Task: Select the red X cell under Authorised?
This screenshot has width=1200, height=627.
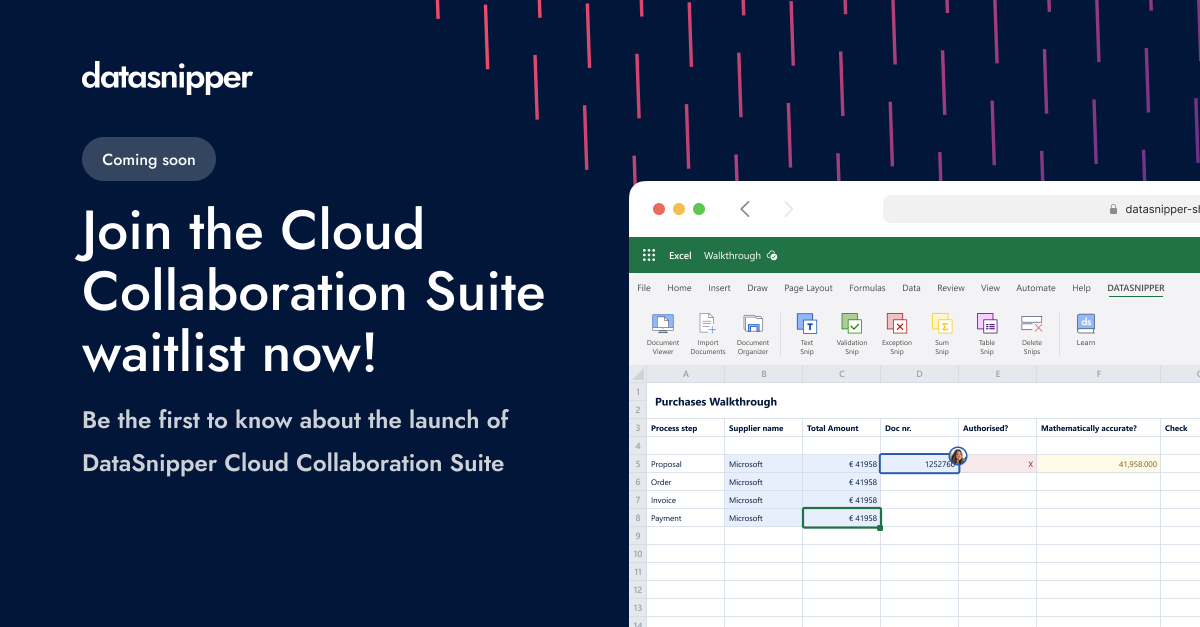Action: 998,464
